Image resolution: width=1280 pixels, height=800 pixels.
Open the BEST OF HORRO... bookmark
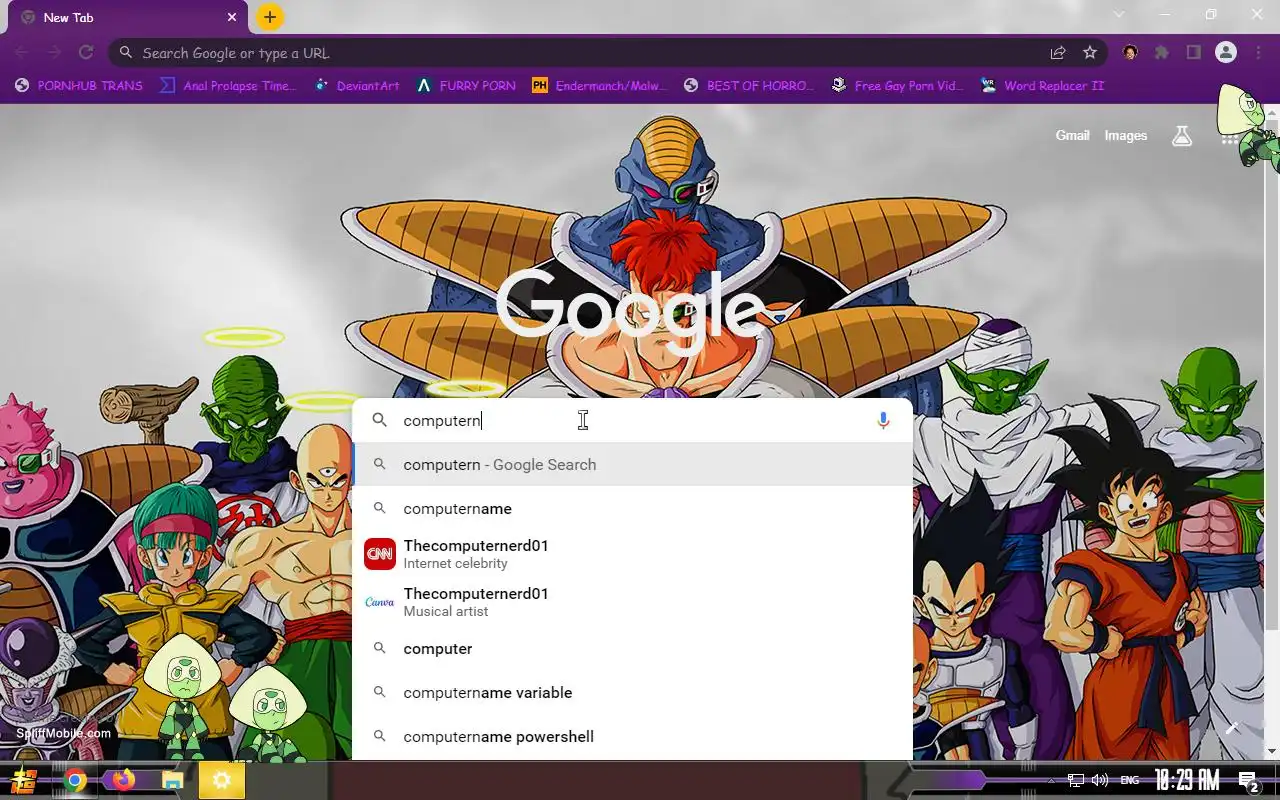tap(749, 86)
